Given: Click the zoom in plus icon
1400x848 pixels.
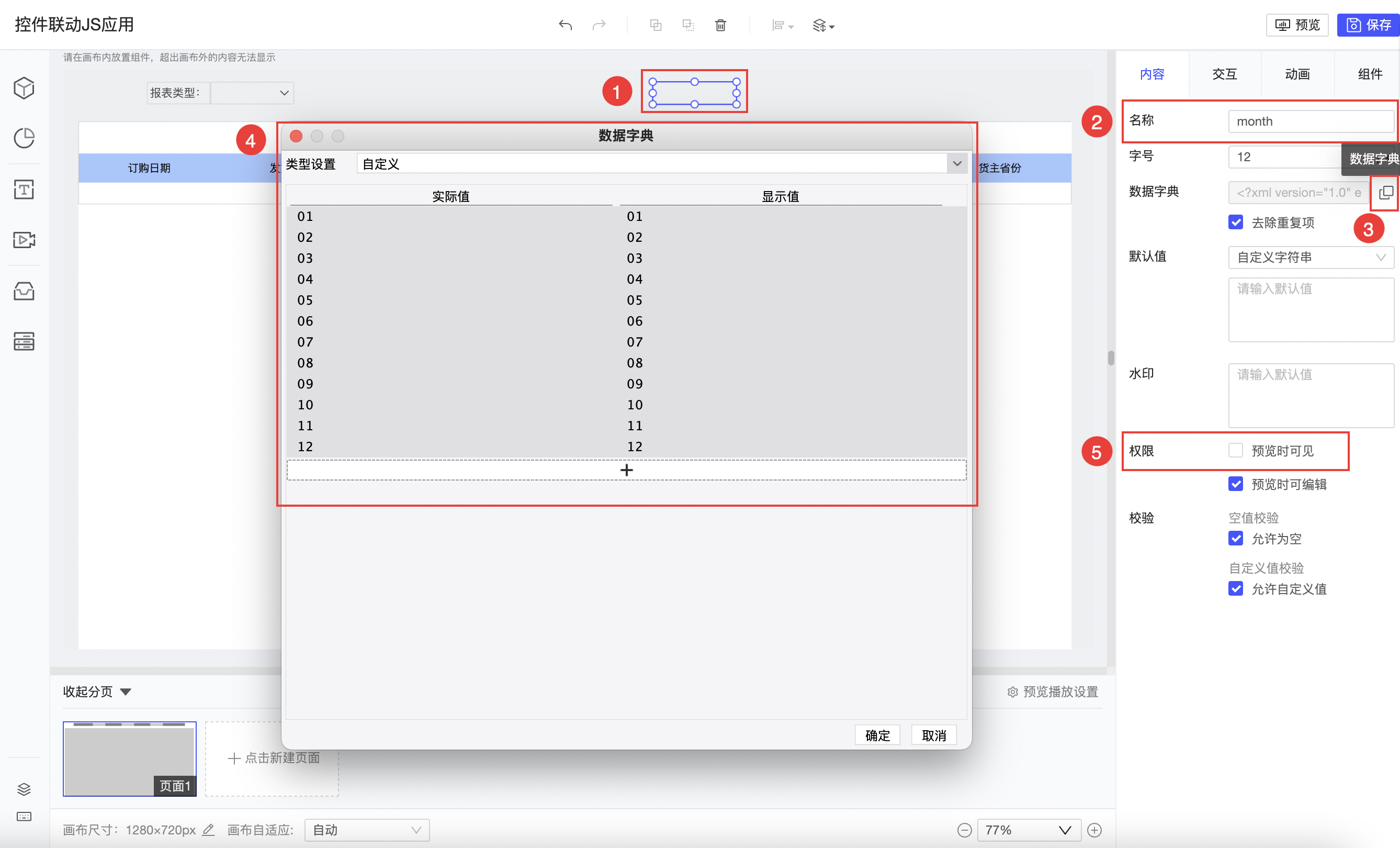Looking at the screenshot, I should (x=1094, y=830).
